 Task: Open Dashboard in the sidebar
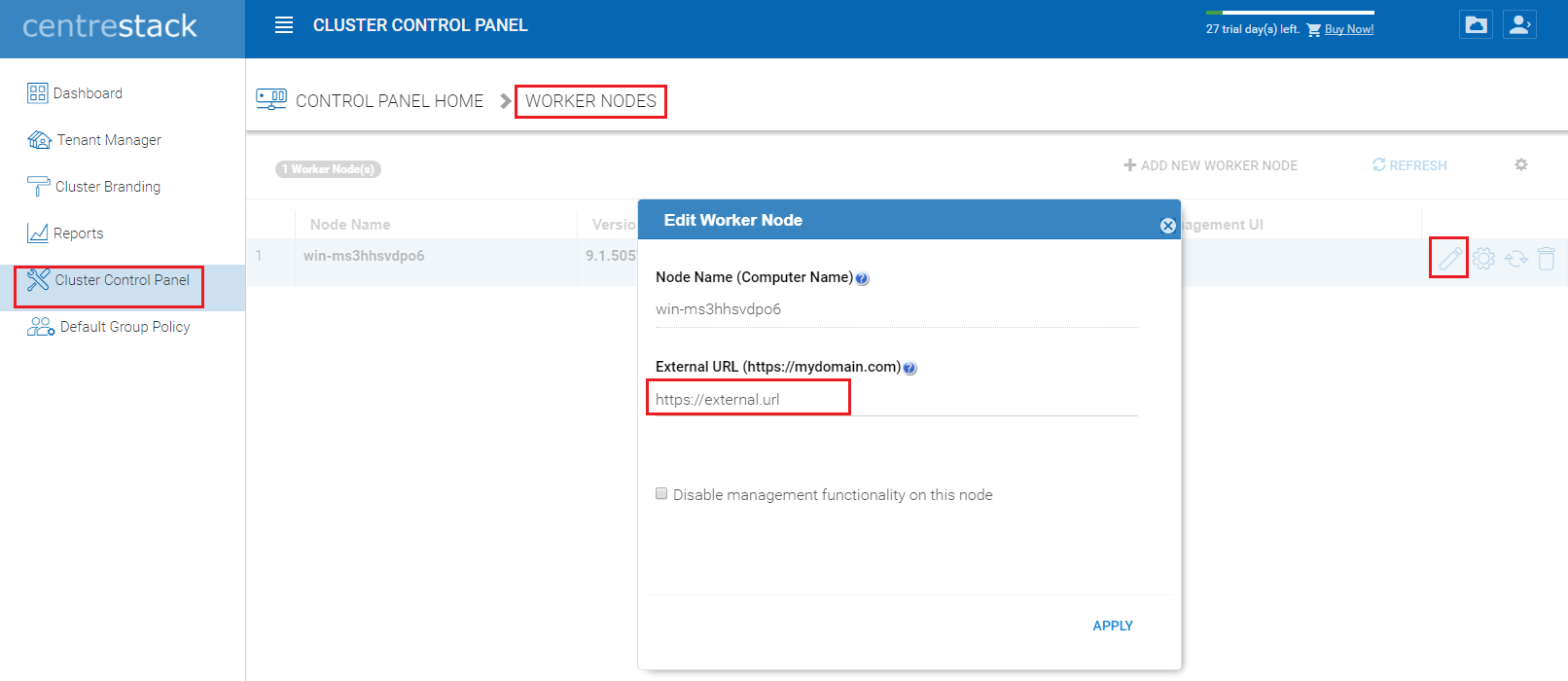tap(88, 93)
